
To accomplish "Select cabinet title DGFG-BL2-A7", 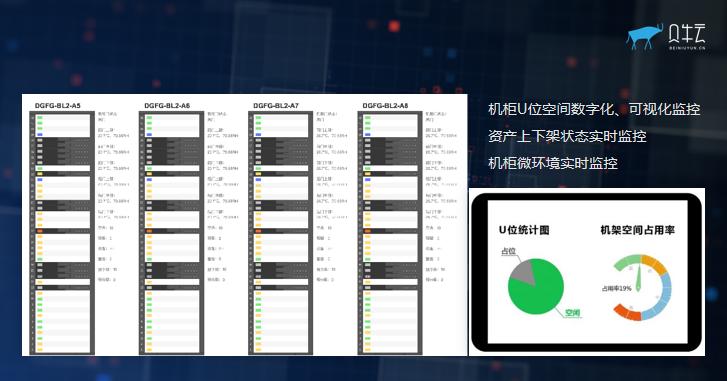I will click(276, 106).
